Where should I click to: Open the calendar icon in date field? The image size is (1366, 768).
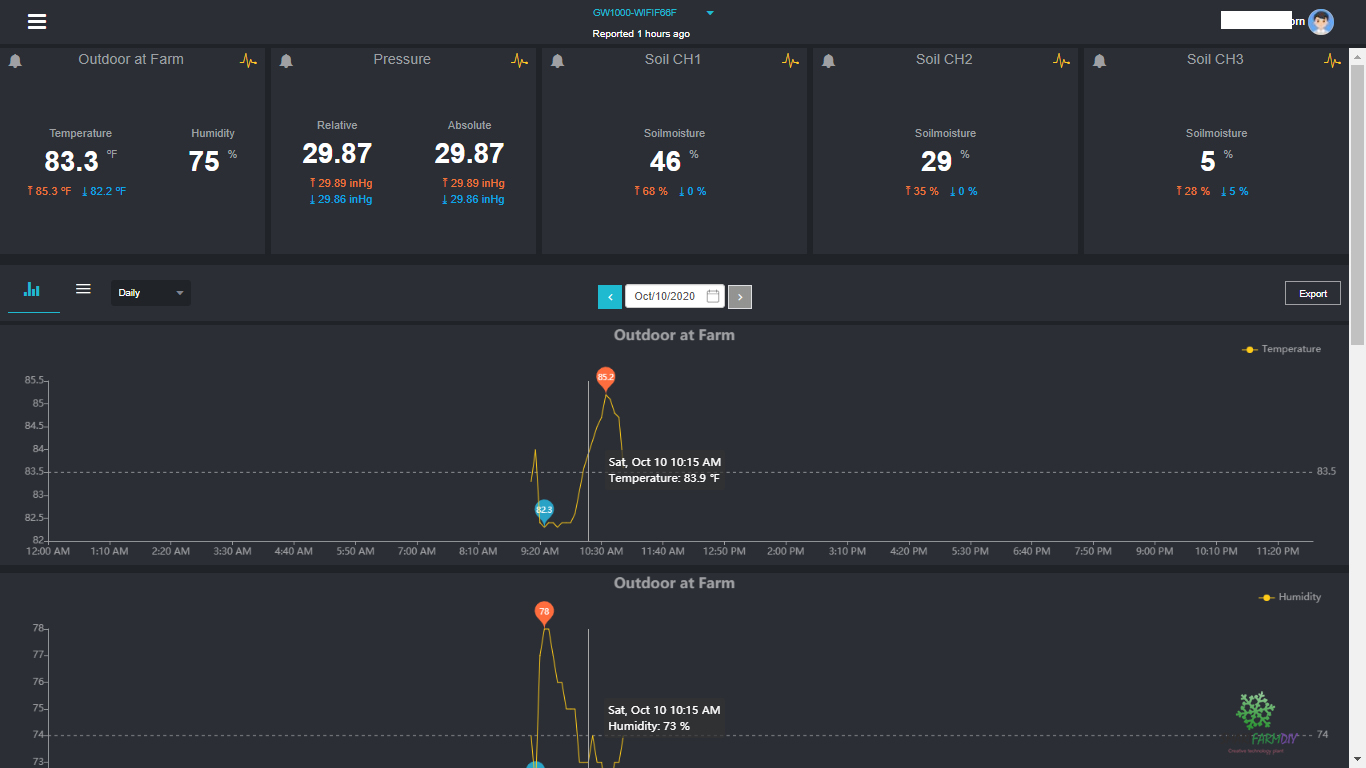pos(713,296)
